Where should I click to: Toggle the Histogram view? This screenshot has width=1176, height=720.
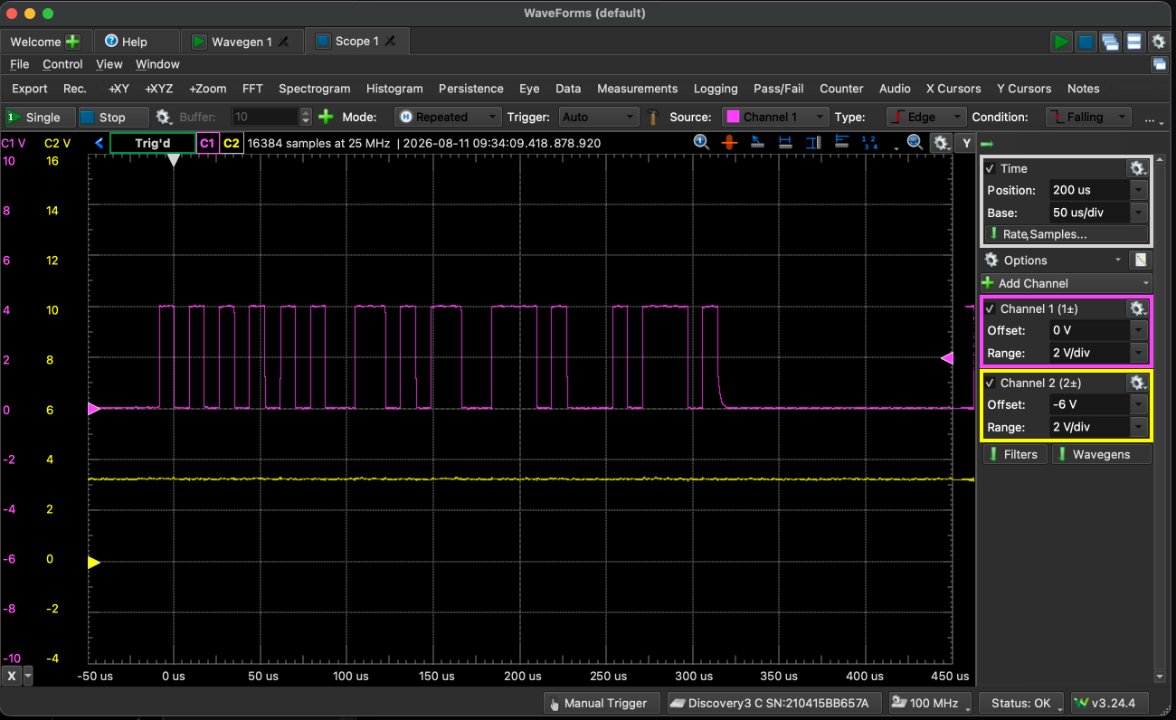click(394, 88)
